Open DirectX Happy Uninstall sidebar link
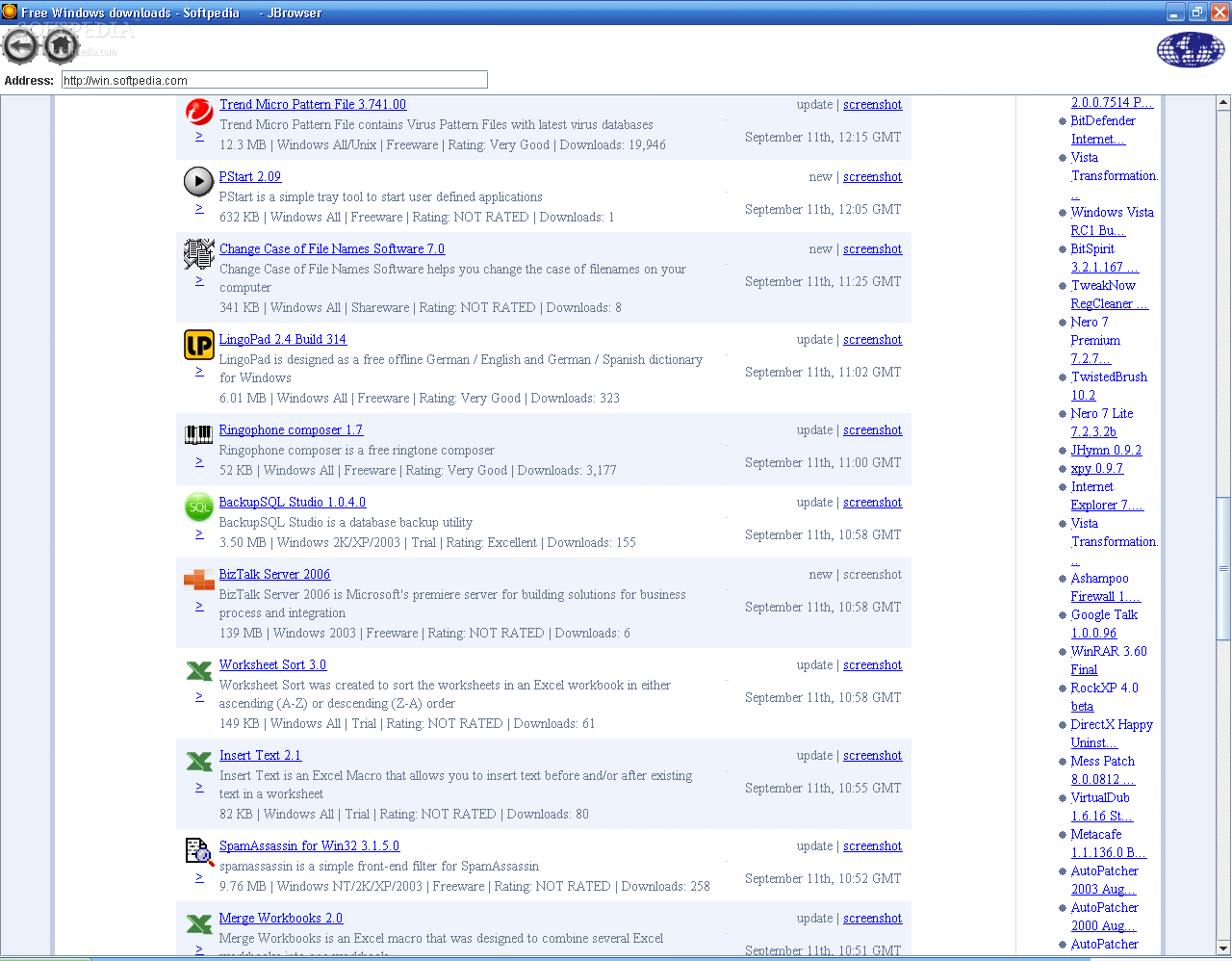 coord(1112,734)
